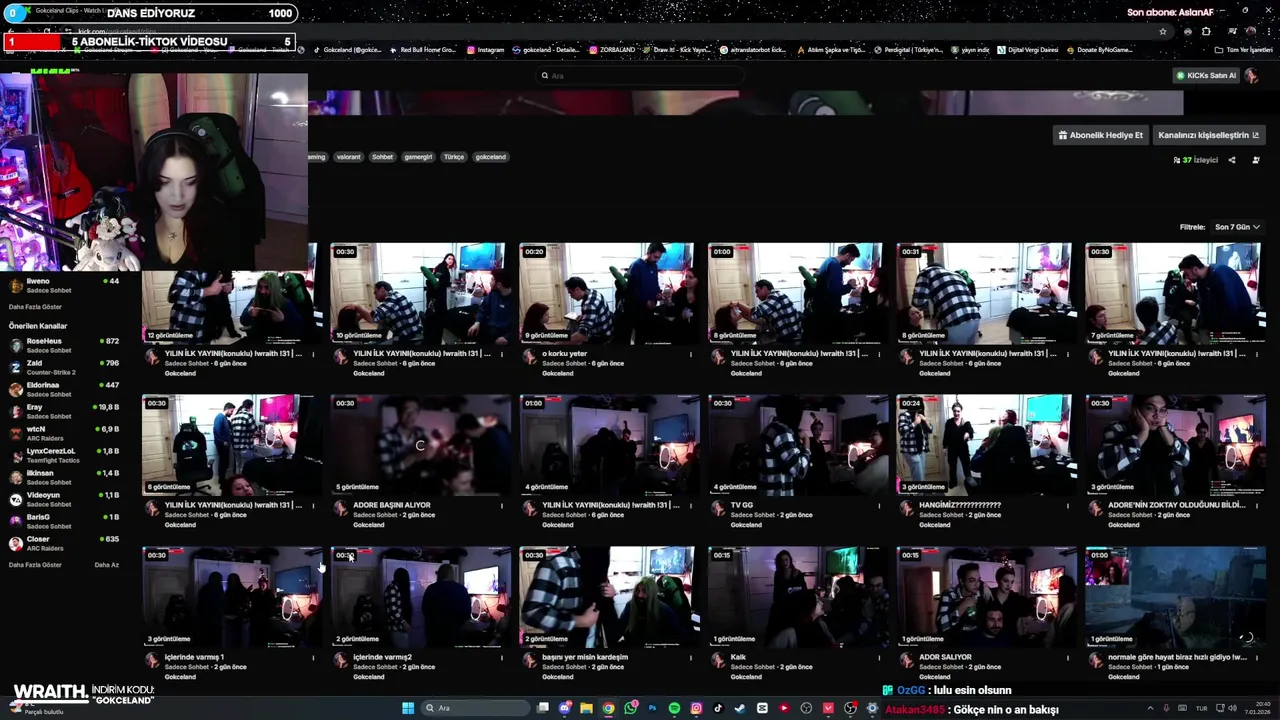The image size is (1280, 720).
Task: Select the 'Türkçe' tag
Action: (454, 157)
